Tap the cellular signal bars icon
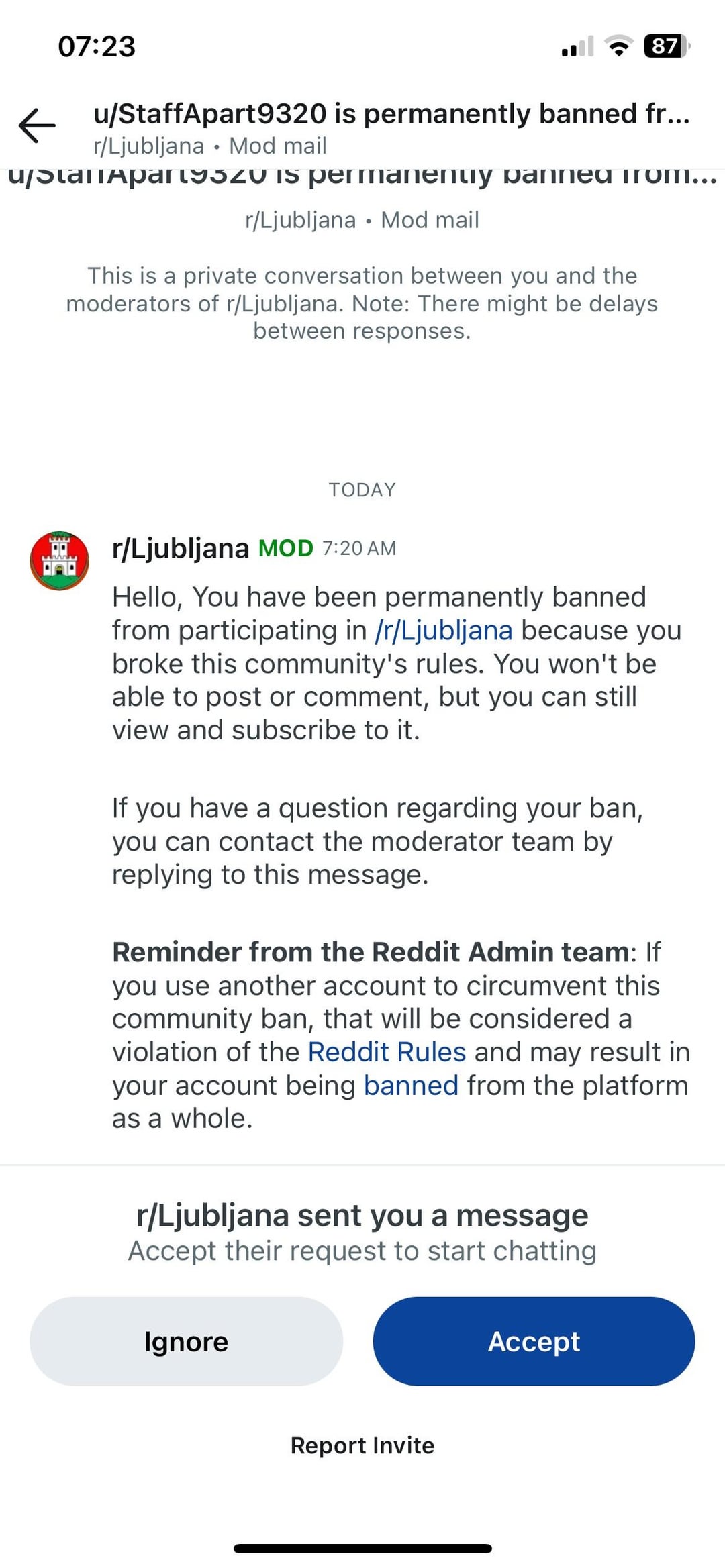Screen dimensions: 725x1568 (577, 47)
